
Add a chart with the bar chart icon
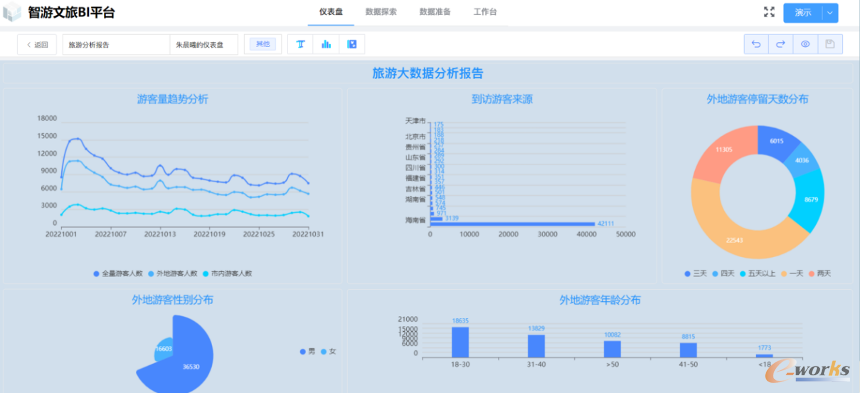326,44
